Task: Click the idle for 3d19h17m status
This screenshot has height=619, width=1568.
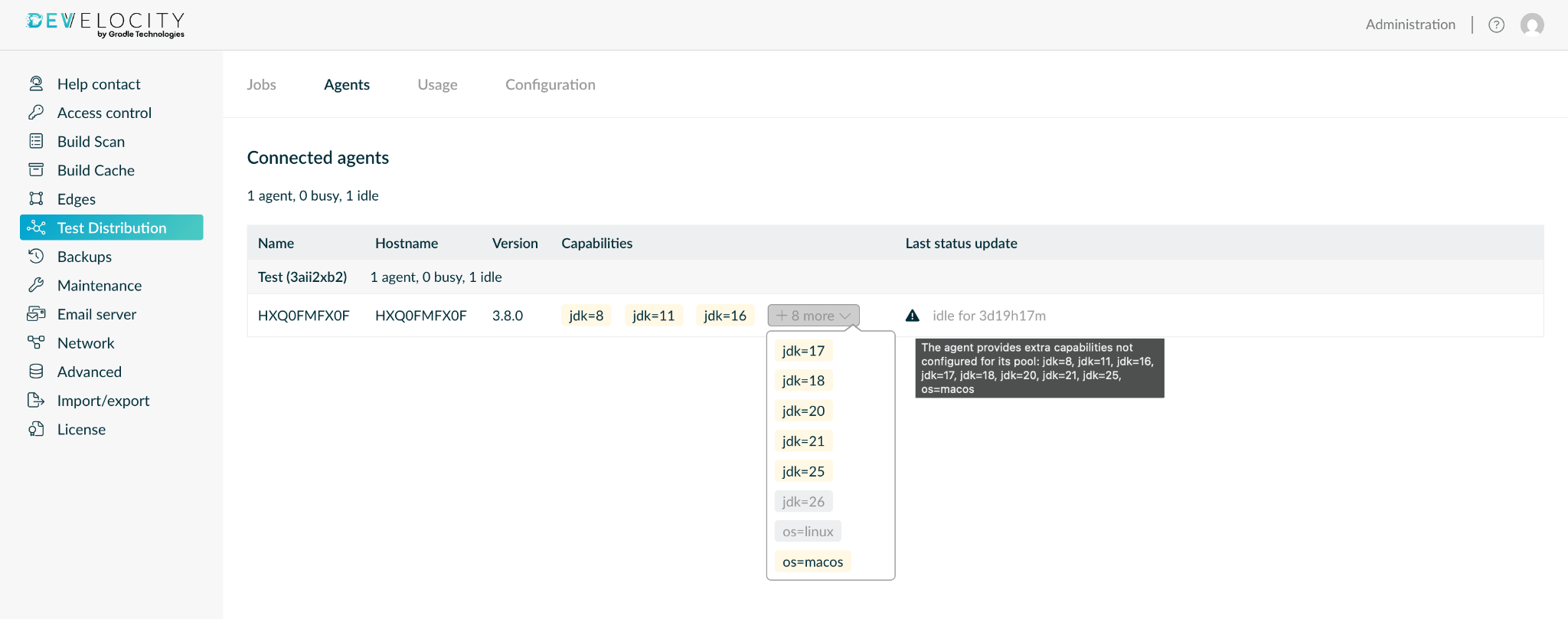Action: point(989,316)
